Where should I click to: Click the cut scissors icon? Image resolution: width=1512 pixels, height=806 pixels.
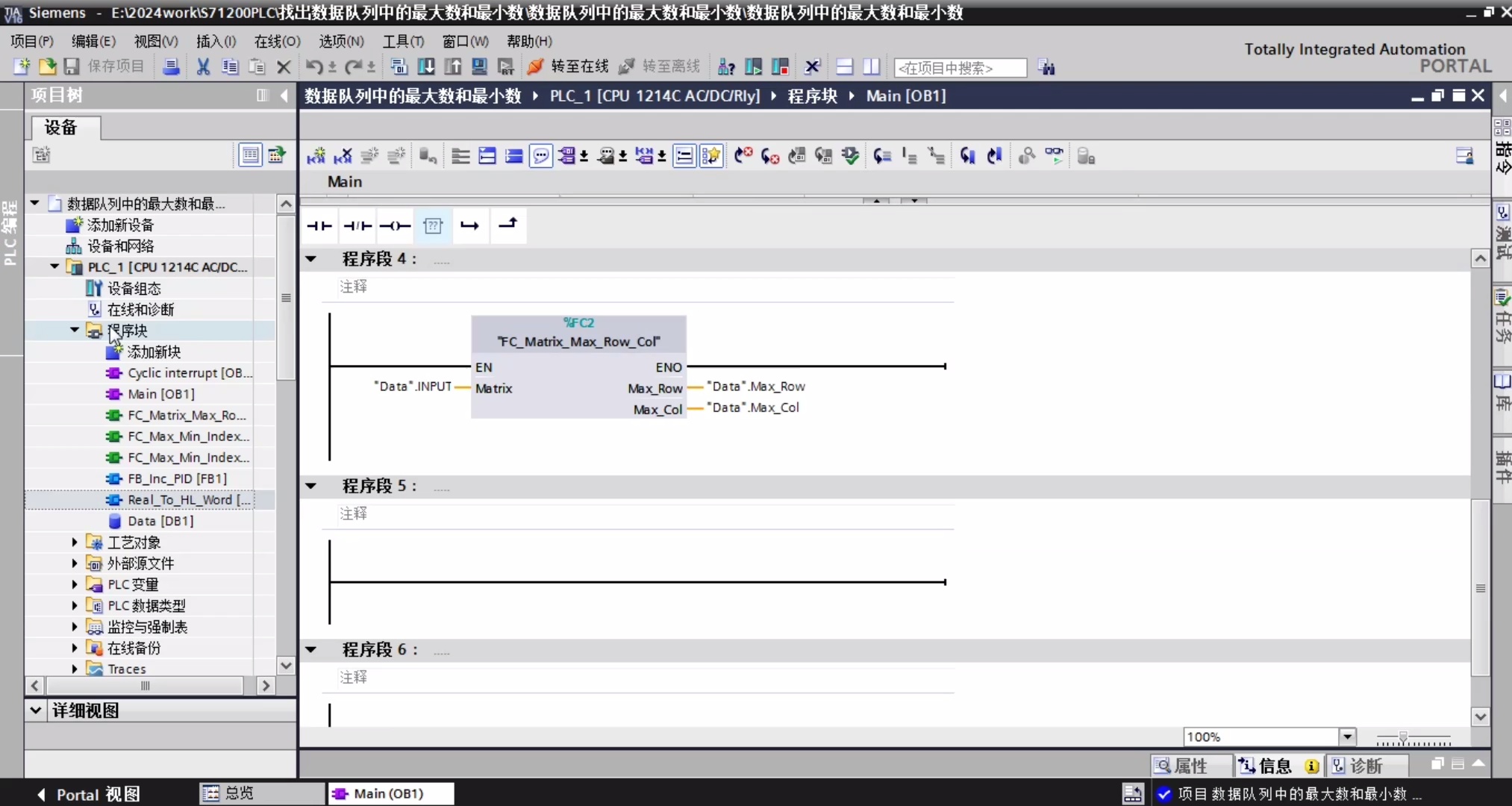tap(203, 67)
